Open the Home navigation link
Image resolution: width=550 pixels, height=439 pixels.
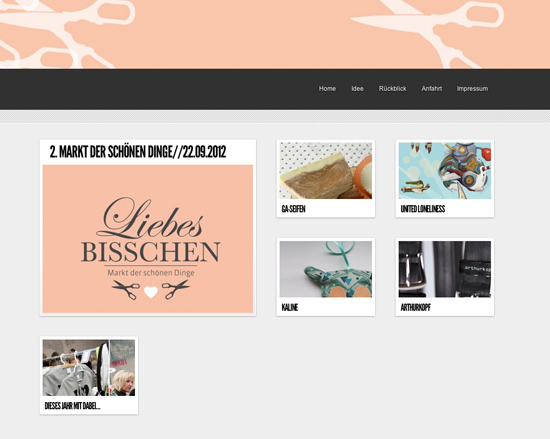coord(327,89)
